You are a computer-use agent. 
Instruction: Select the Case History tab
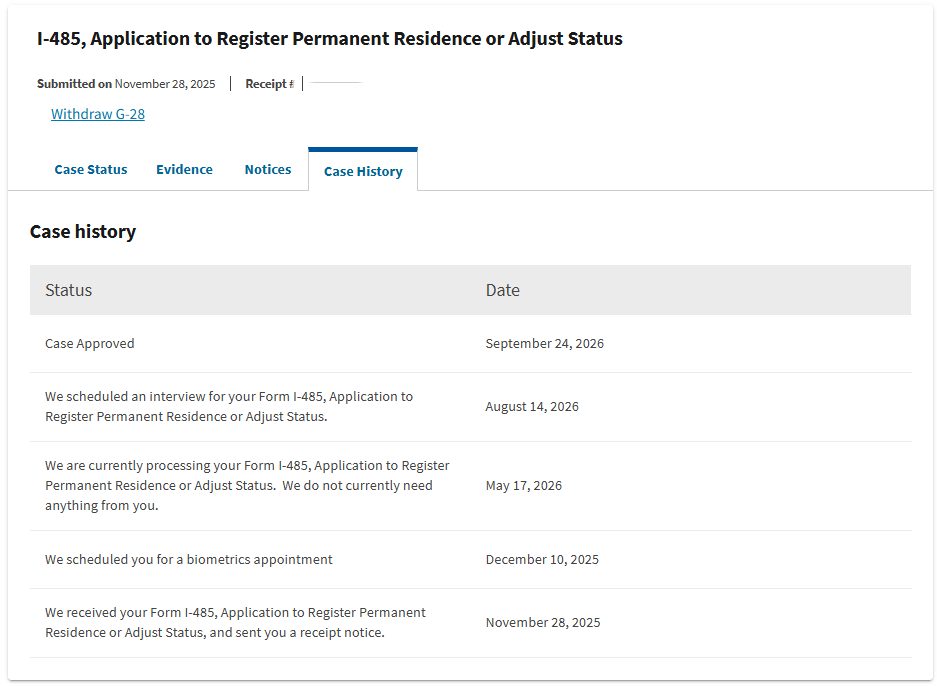click(363, 172)
